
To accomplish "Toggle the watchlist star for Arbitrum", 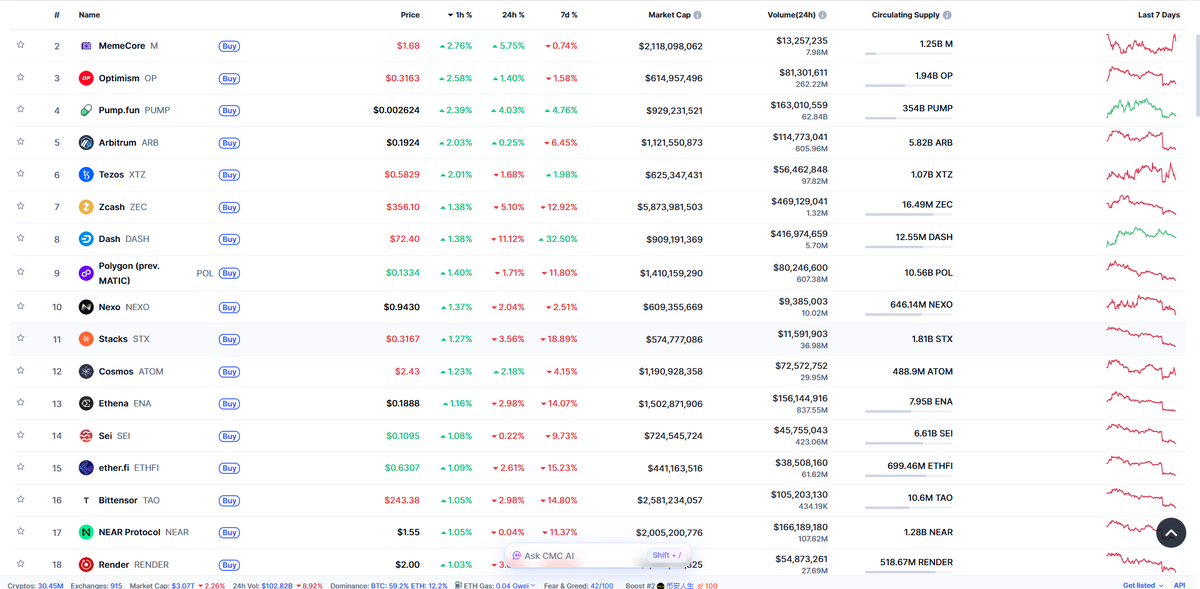I will [20, 142].
